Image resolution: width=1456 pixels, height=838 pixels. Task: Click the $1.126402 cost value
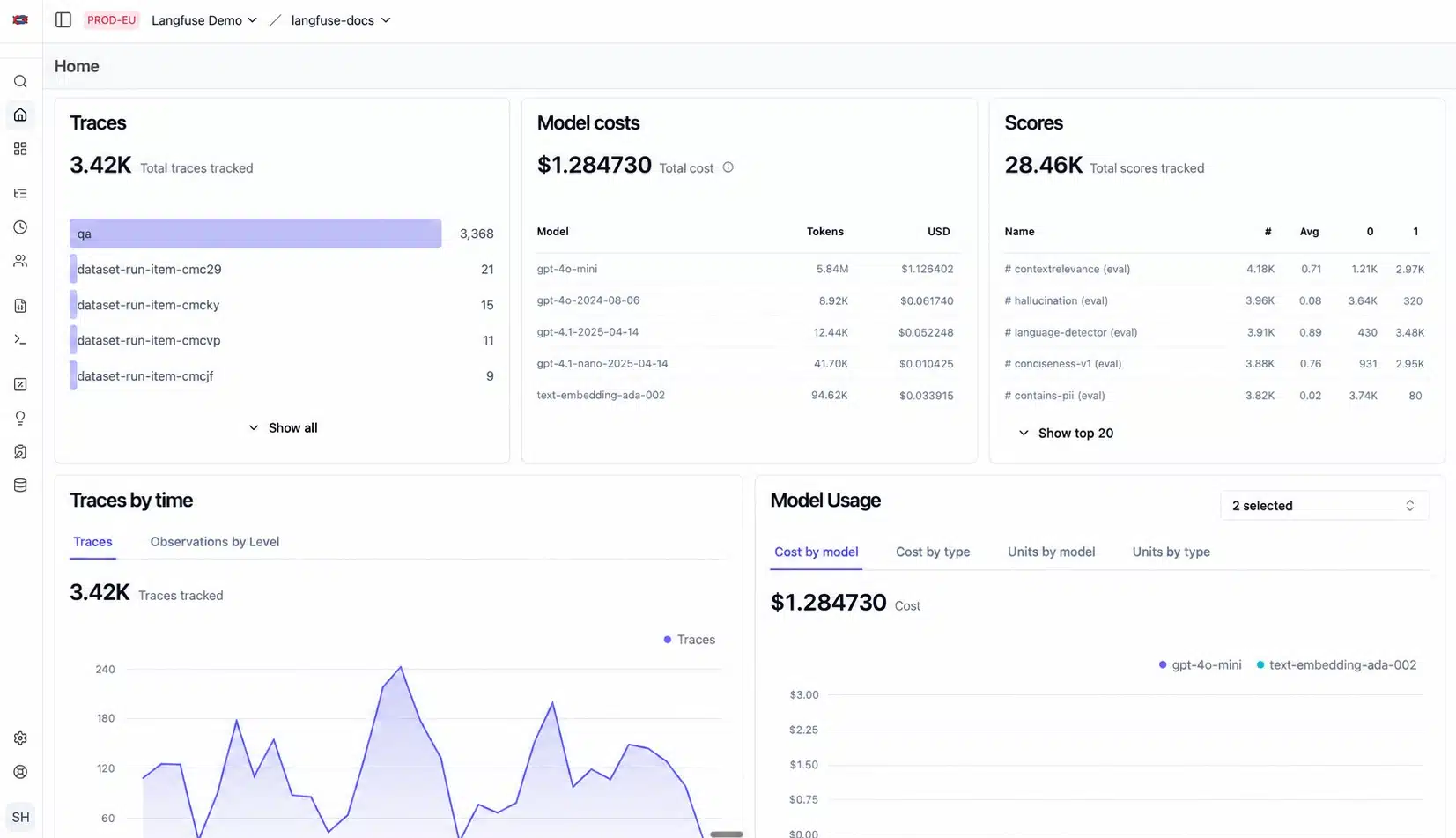[x=927, y=269]
